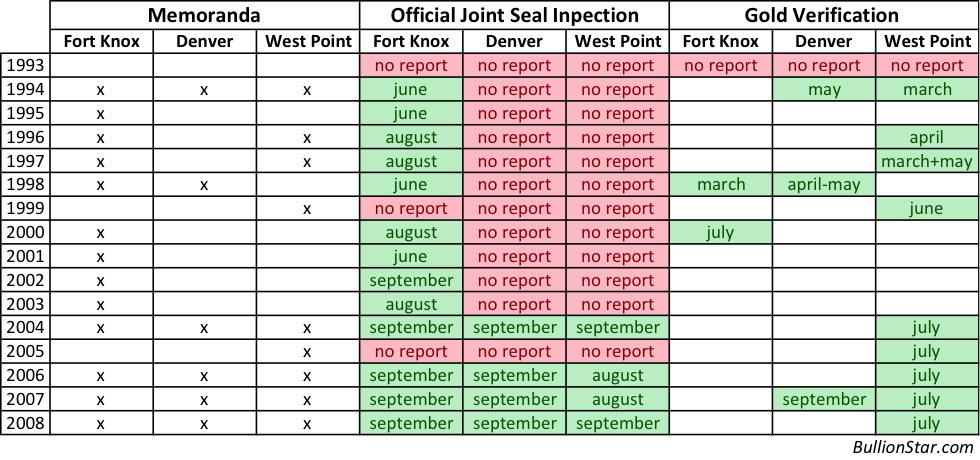Select the 1993 row label
Image resolution: width=980 pixels, height=460 pixels.
click(x=25, y=65)
